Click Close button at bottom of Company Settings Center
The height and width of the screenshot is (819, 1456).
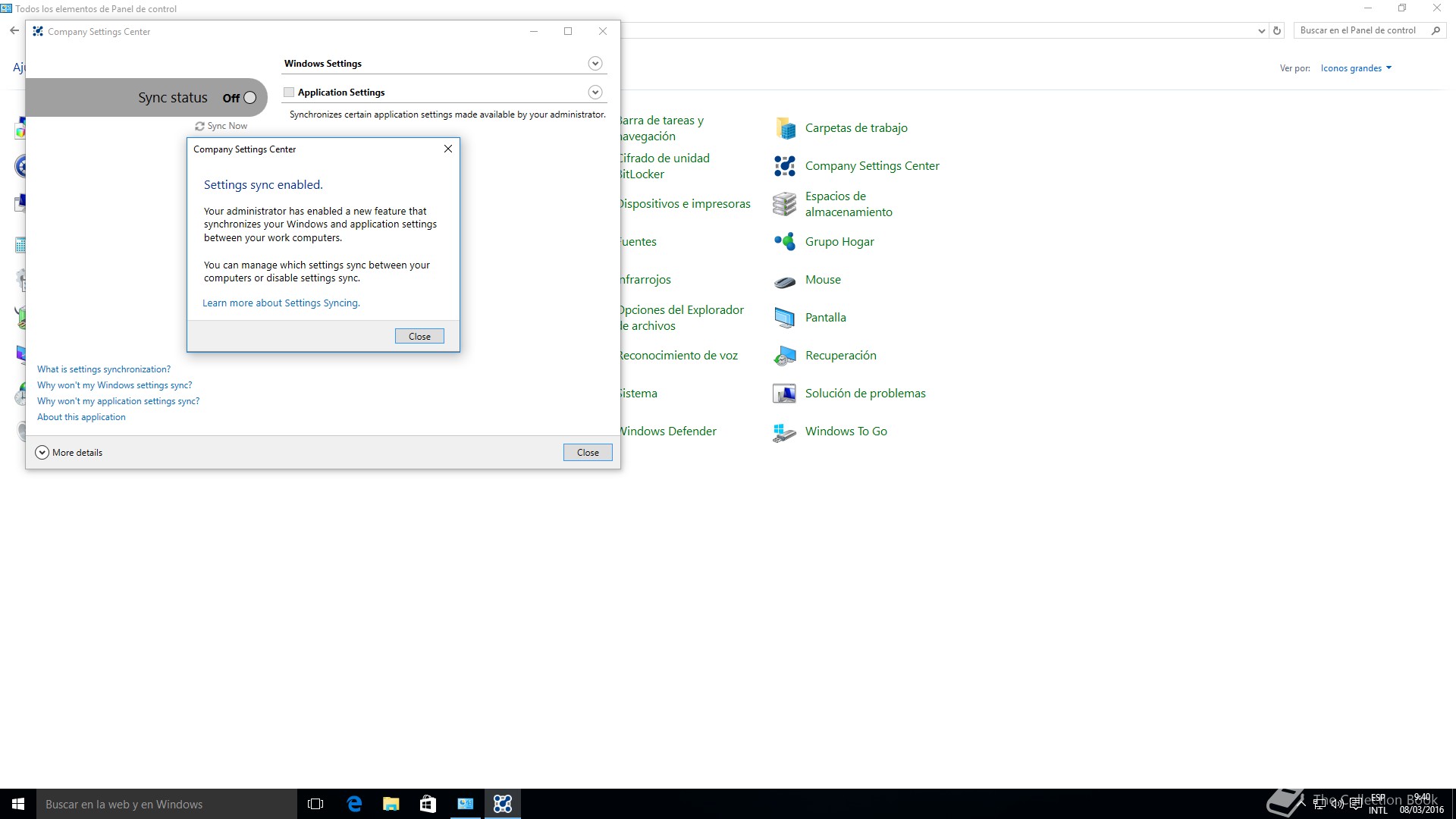click(588, 453)
